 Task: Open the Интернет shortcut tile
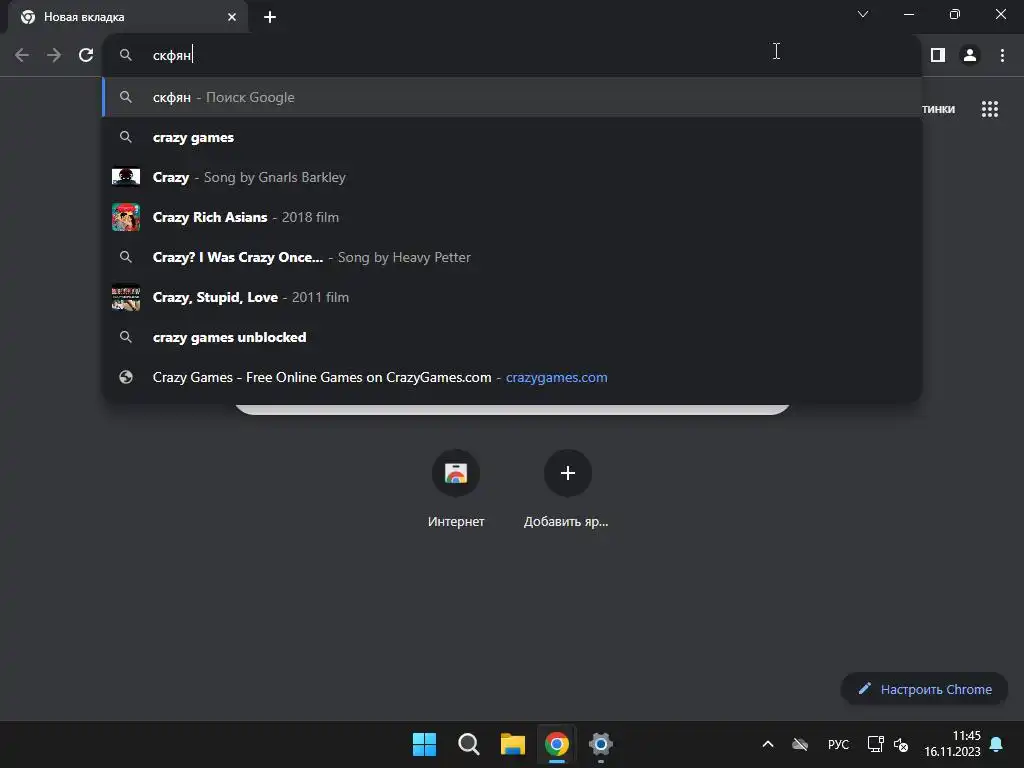[x=456, y=488]
